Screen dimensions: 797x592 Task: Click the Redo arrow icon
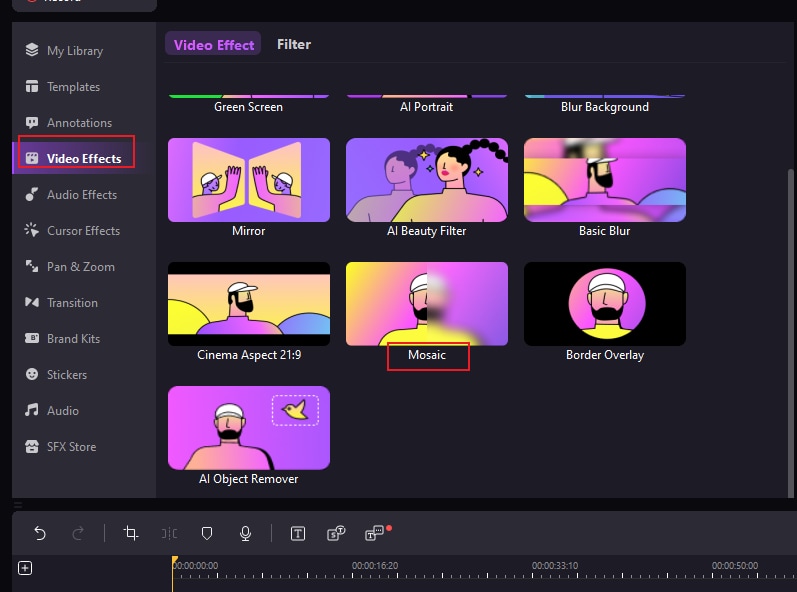[x=78, y=533]
